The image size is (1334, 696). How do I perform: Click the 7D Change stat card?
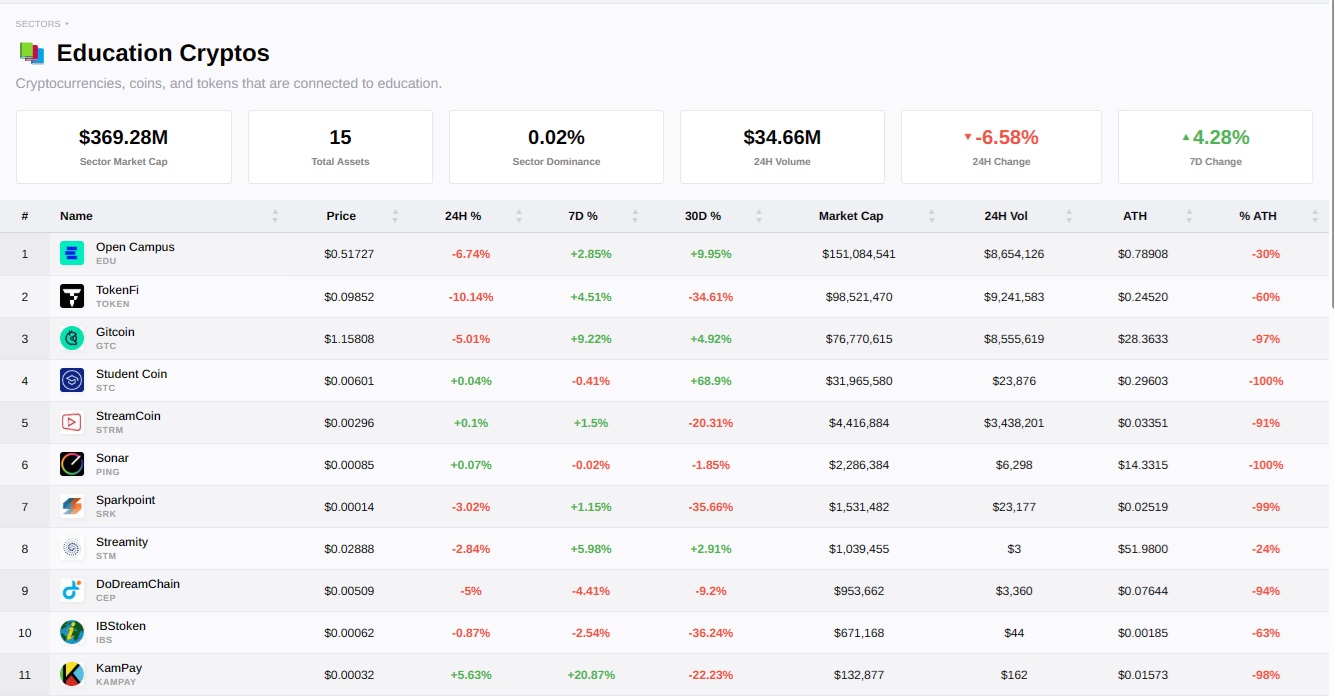point(1215,147)
